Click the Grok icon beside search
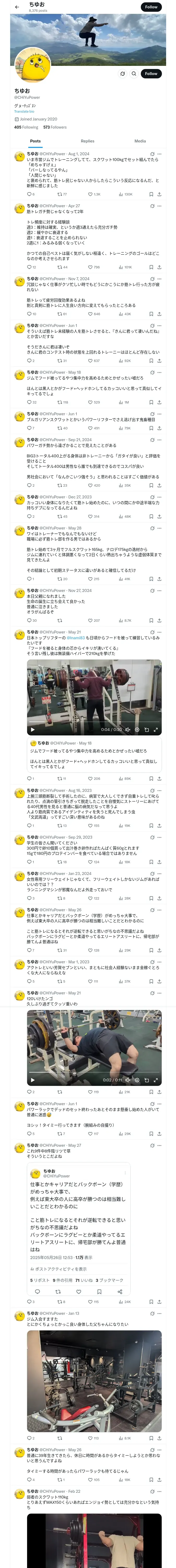This screenshot has height=1568, width=176. click(x=123, y=74)
